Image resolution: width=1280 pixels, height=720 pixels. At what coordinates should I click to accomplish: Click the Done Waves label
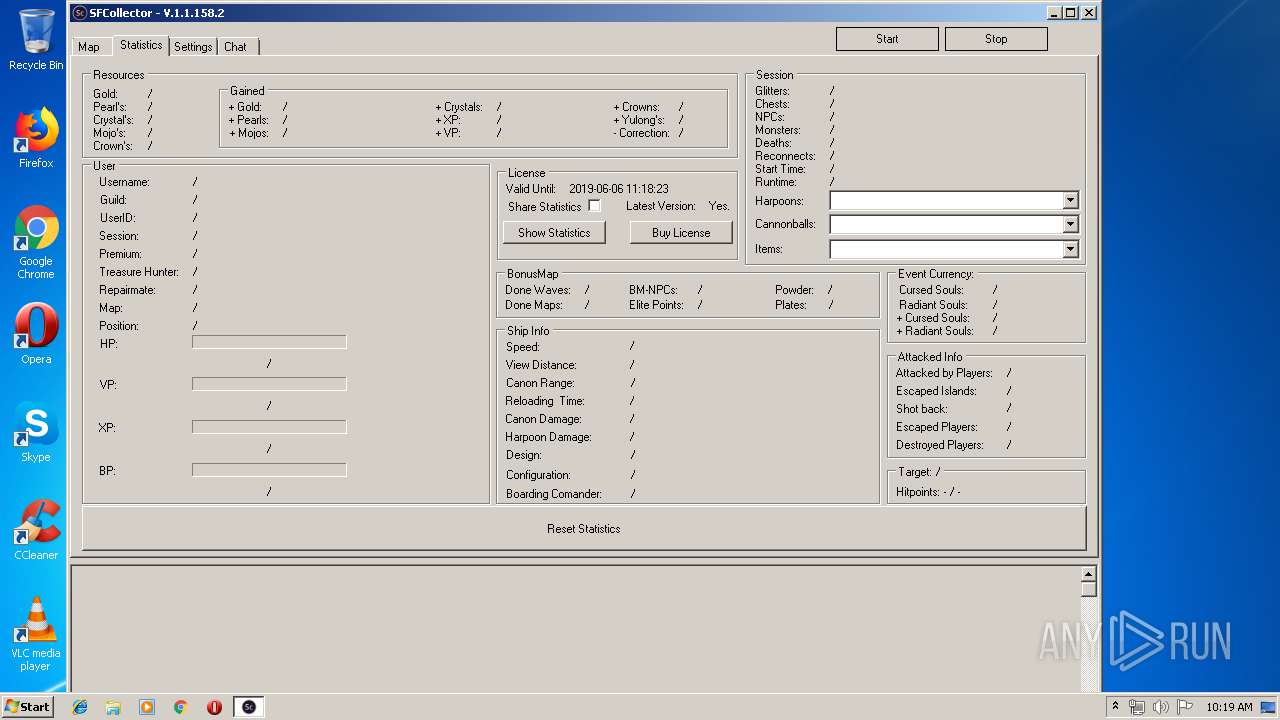538,290
